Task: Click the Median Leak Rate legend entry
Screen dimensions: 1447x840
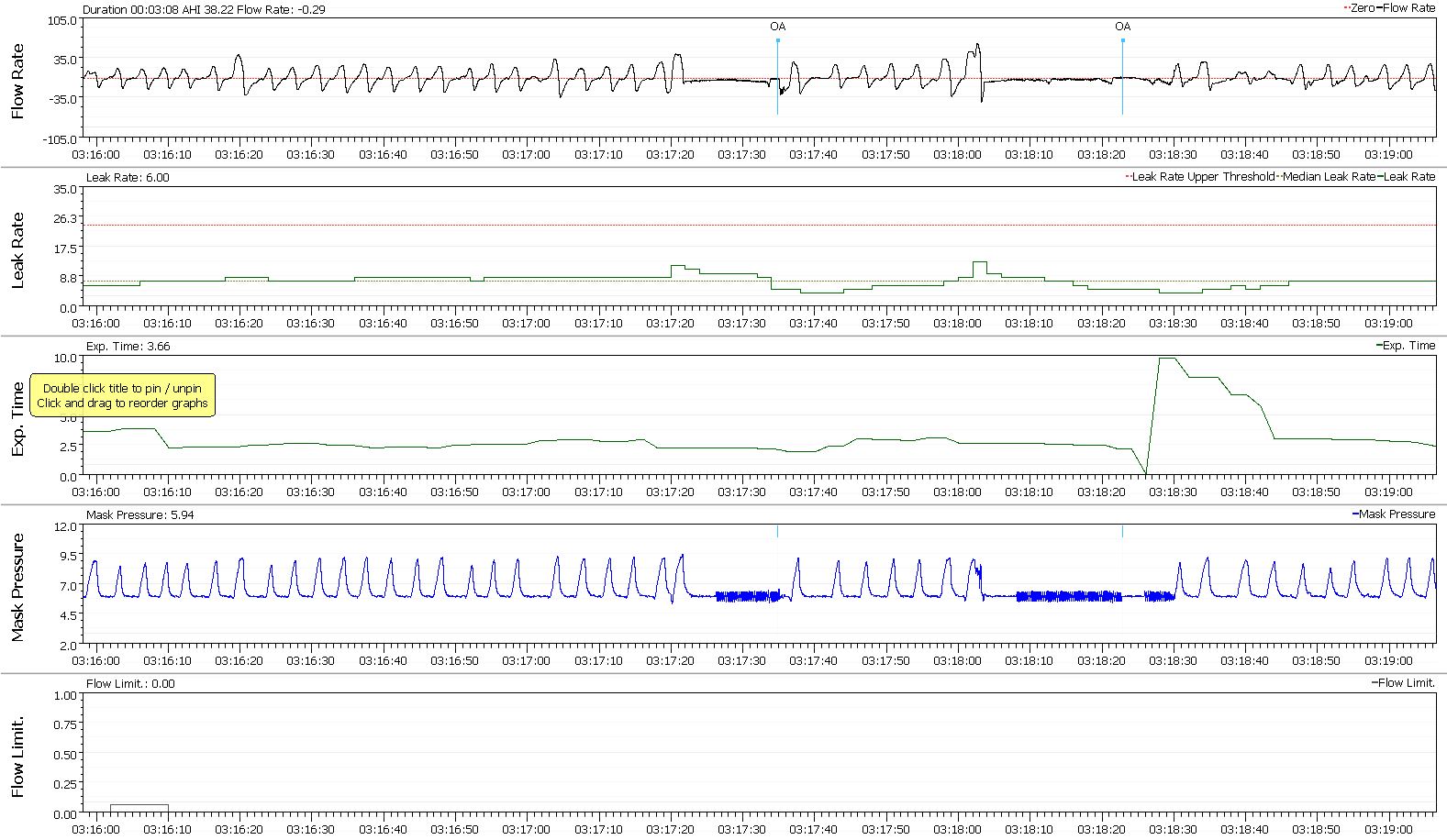Action: click(1327, 177)
